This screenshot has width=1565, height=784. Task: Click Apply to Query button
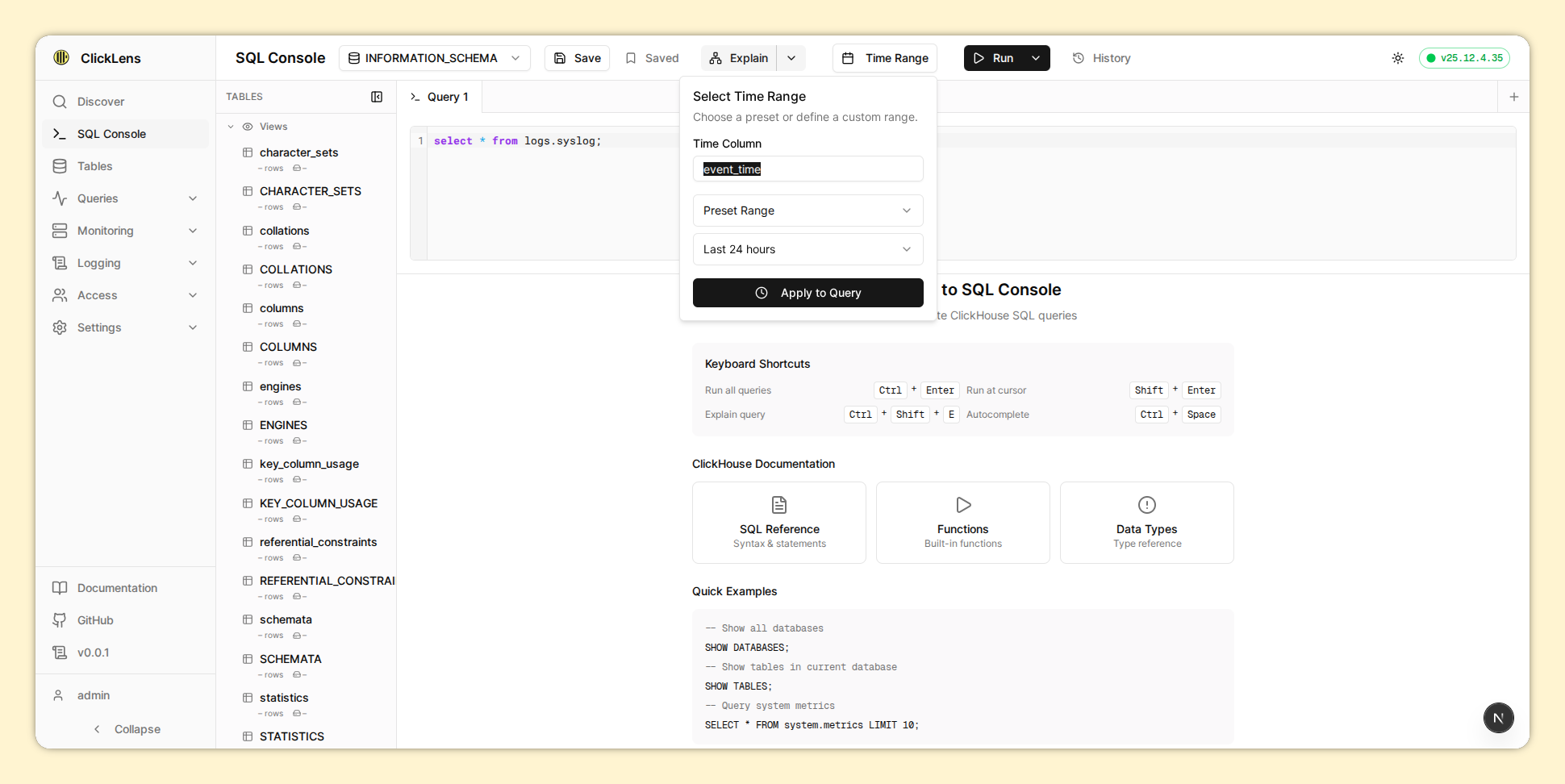pyautogui.click(x=808, y=293)
